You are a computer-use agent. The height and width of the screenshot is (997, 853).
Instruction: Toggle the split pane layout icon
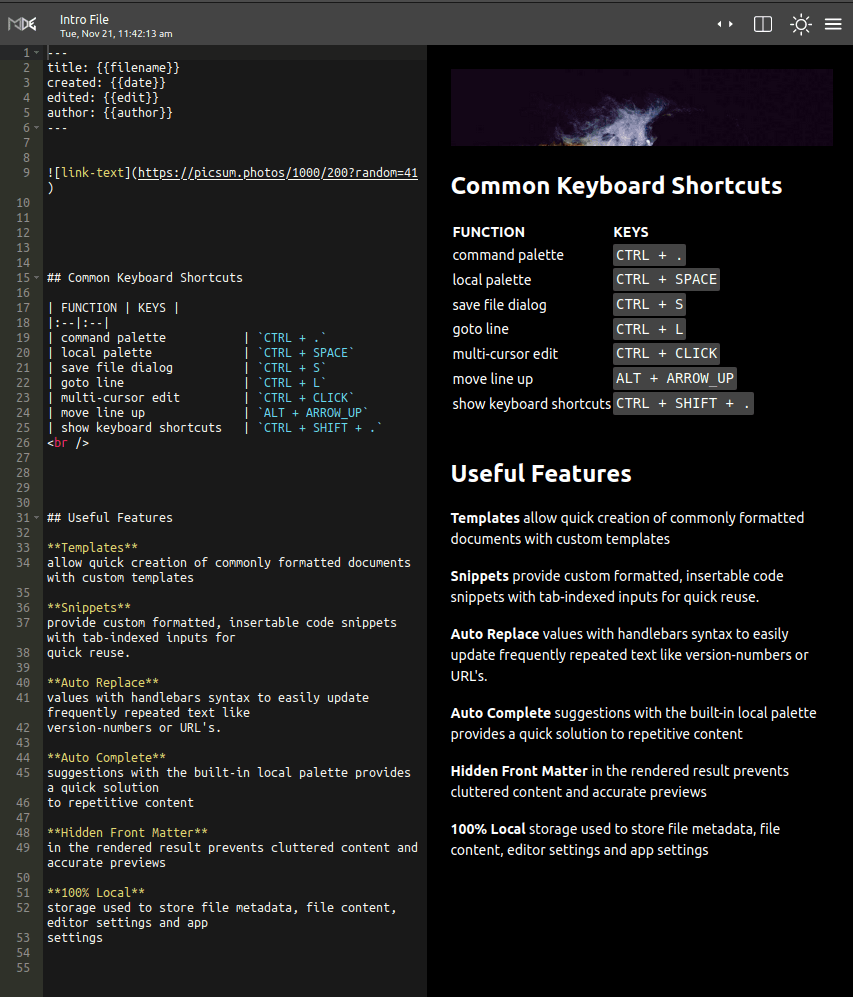coord(763,25)
